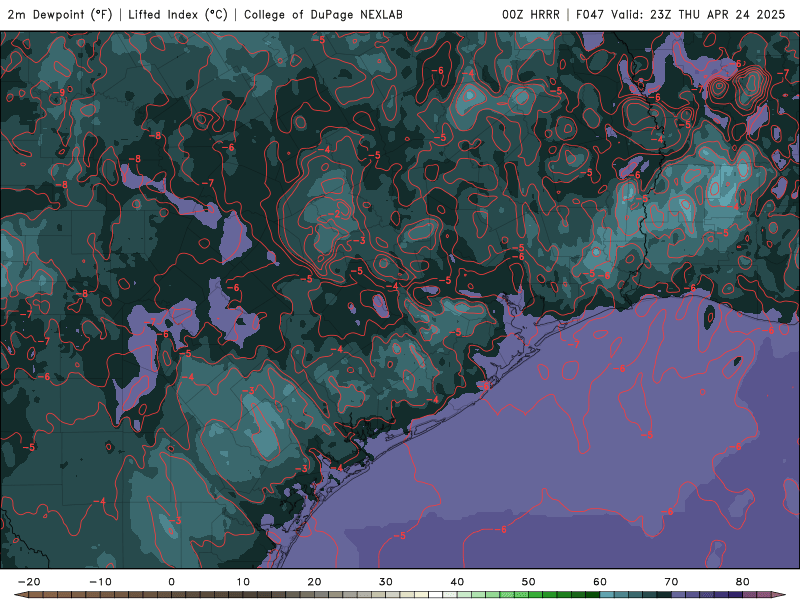Image resolution: width=800 pixels, height=600 pixels.
Task: Click the "F047" forecast hour text
Action: [591, 15]
